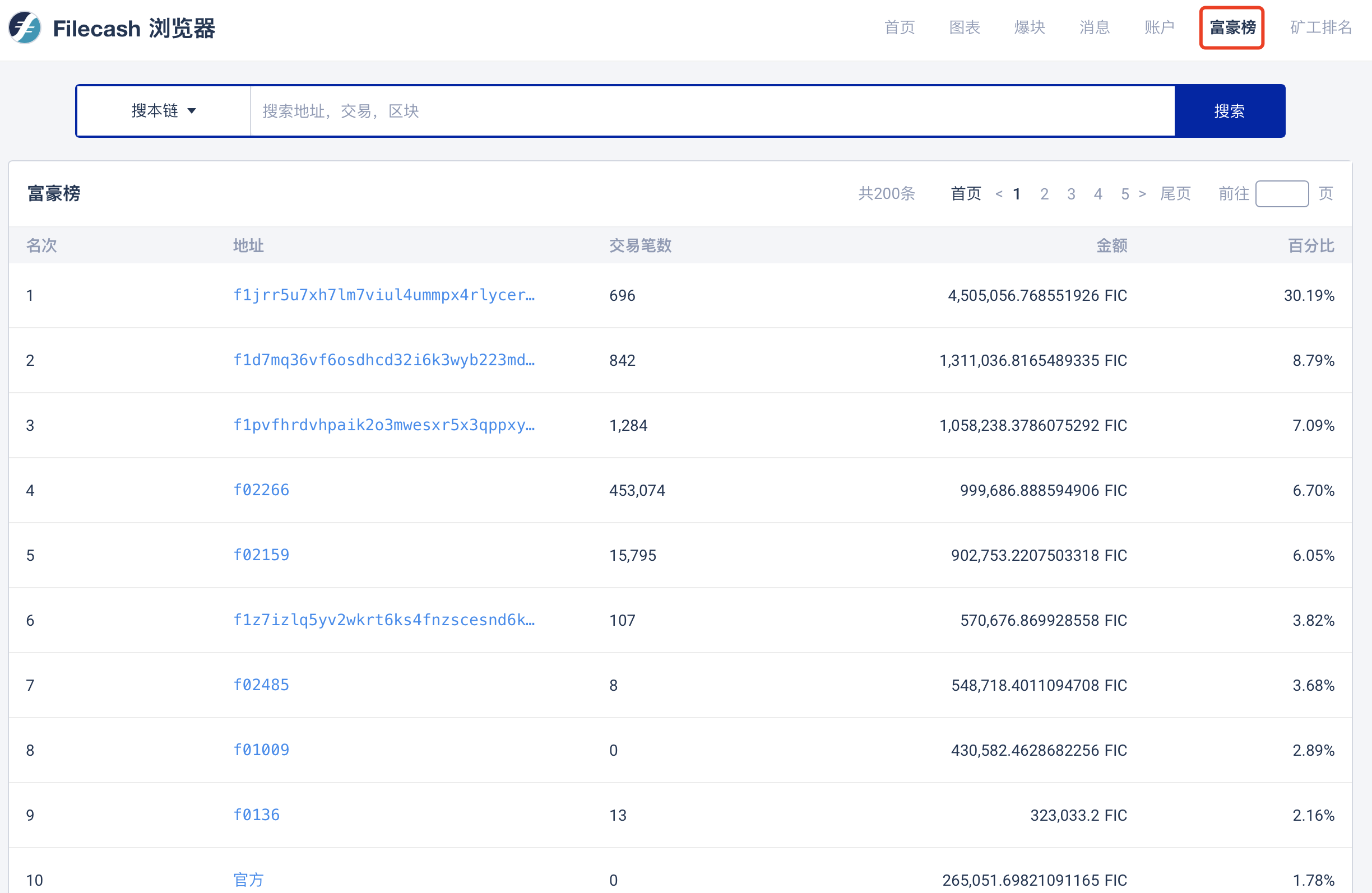Open account f02266
Viewport: 1372px width, 893px height.
coord(261,490)
